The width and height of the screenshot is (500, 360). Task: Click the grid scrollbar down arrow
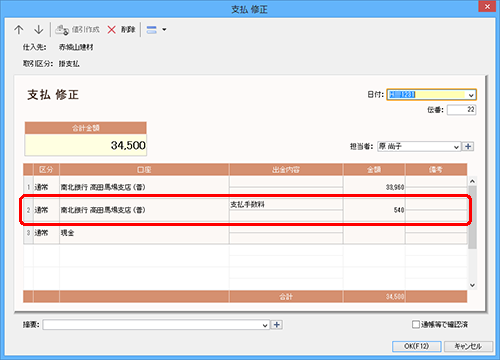(472, 285)
